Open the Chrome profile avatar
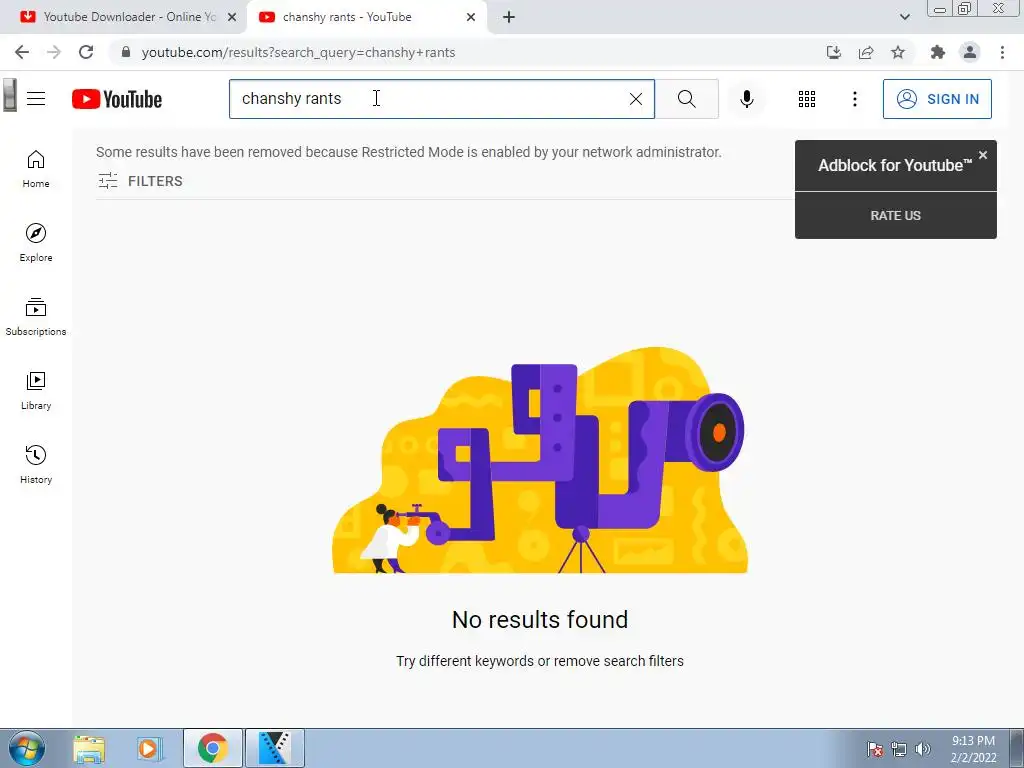This screenshot has width=1024, height=768. tap(970, 52)
